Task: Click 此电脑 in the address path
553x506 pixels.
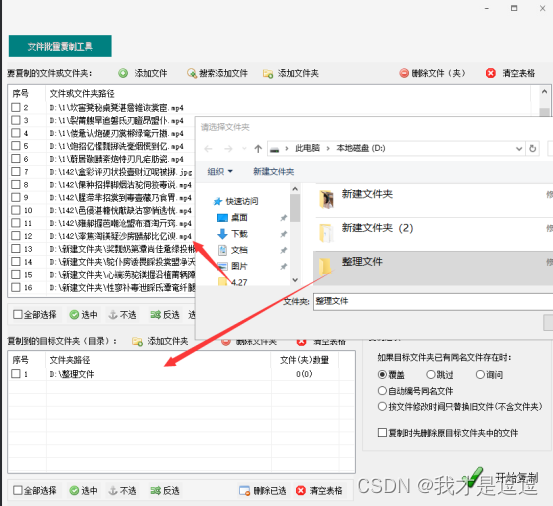Action: point(307,148)
